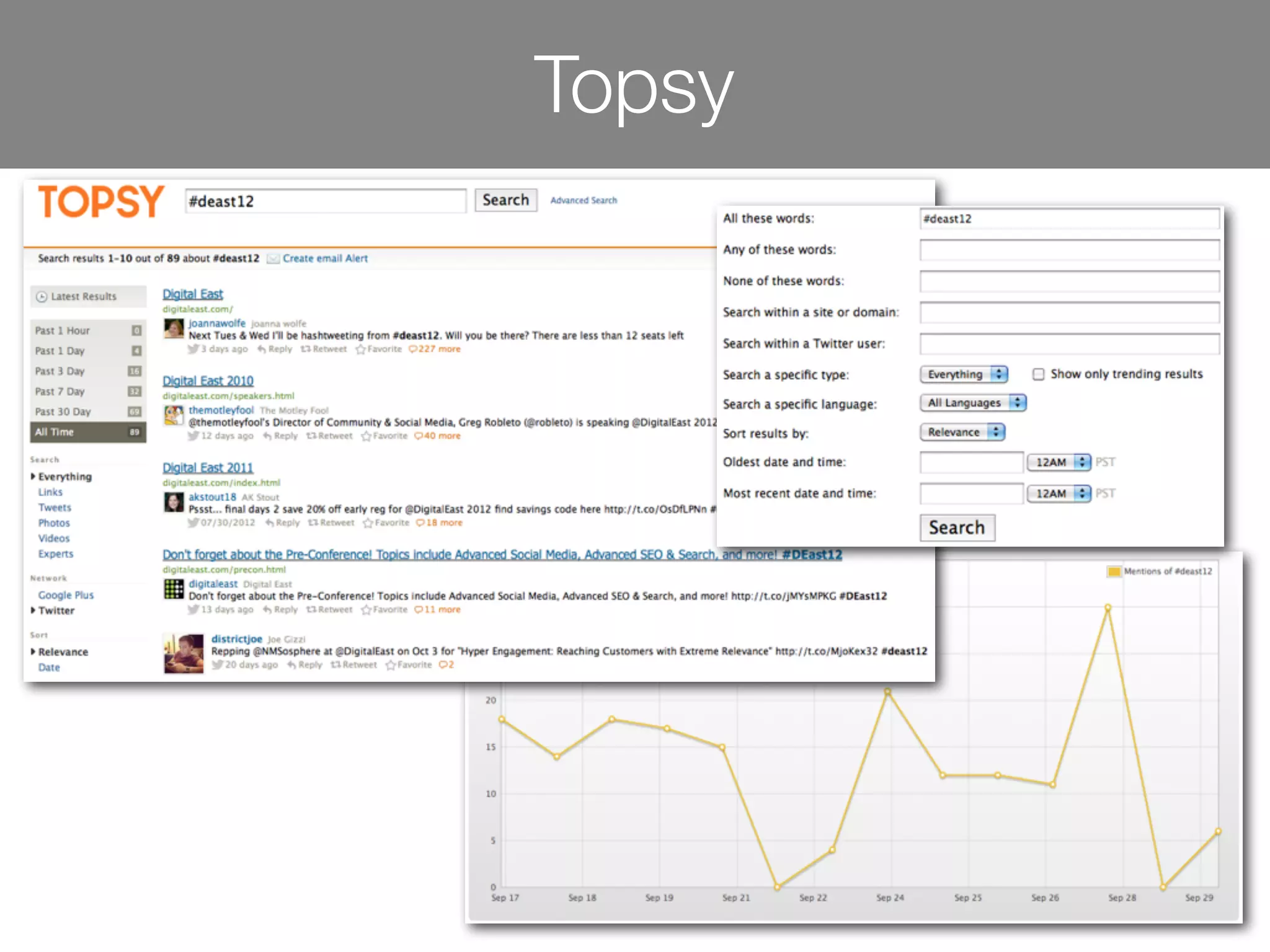Sort results by Date in sidebar
The height and width of the screenshot is (952, 1270).
49,668
